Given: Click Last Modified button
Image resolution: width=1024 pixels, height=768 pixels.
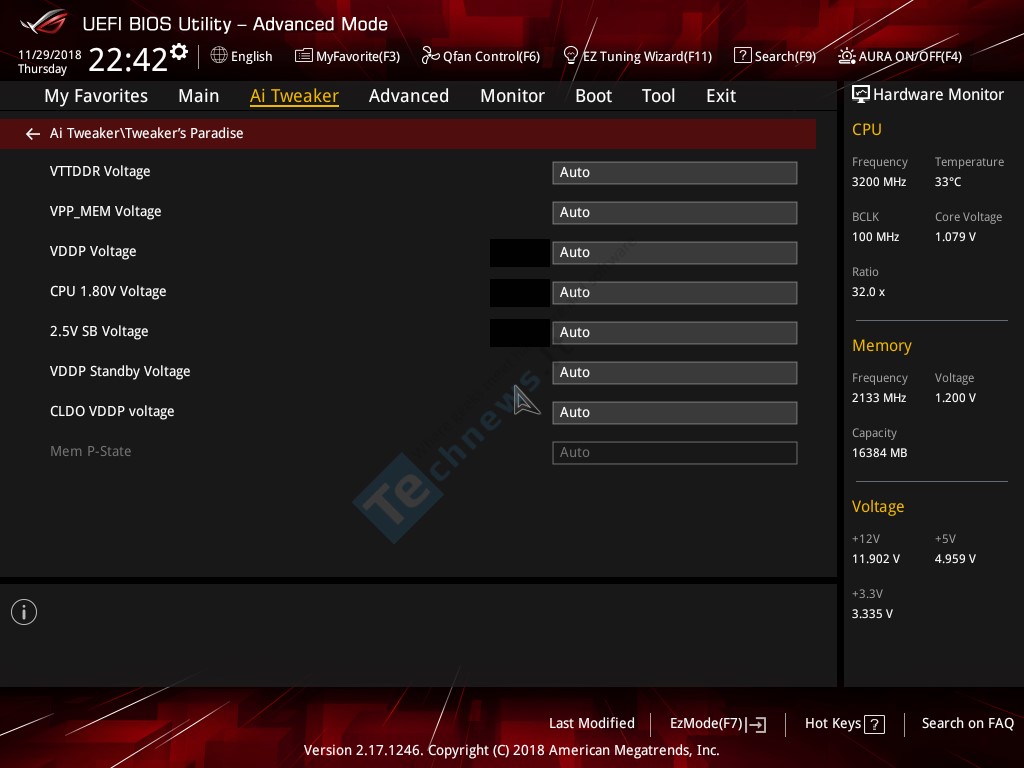Looking at the screenshot, I should 592,724.
